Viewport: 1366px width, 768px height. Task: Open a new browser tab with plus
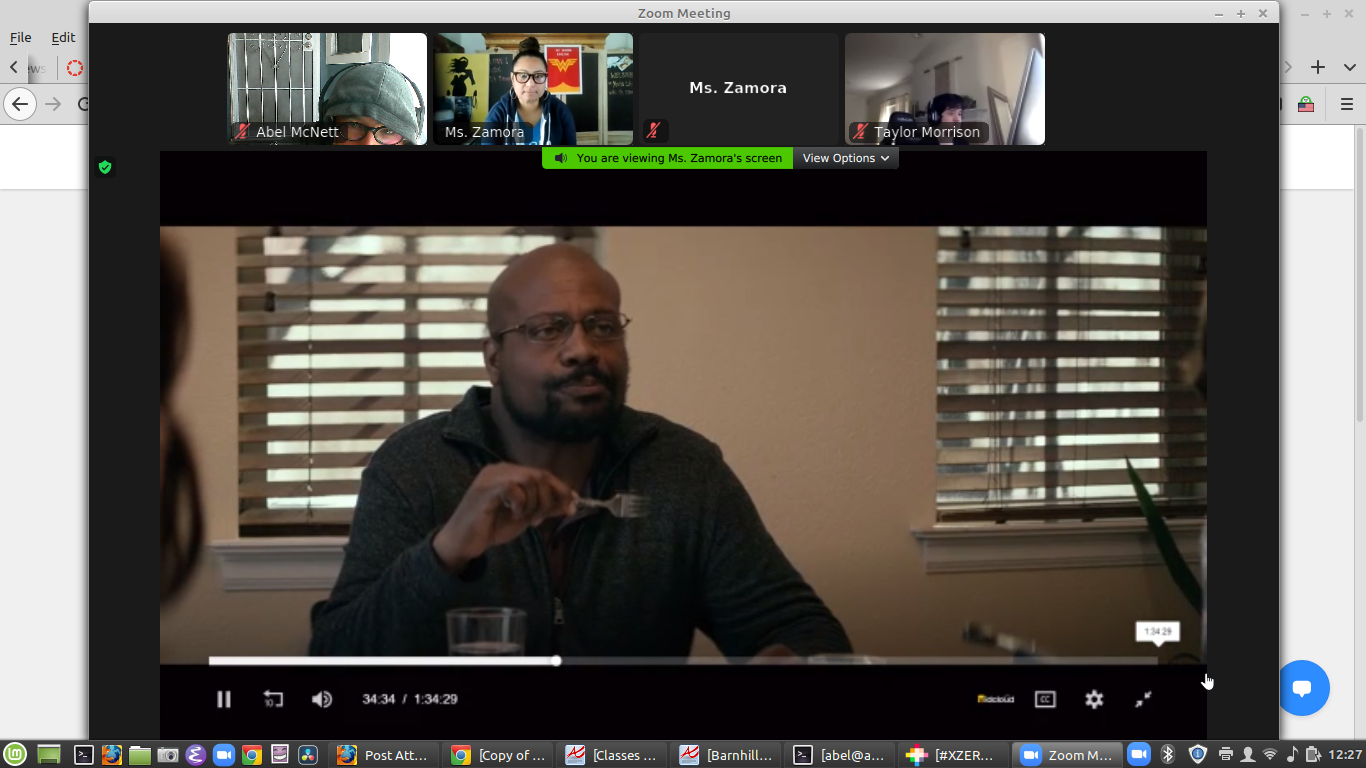click(1318, 67)
